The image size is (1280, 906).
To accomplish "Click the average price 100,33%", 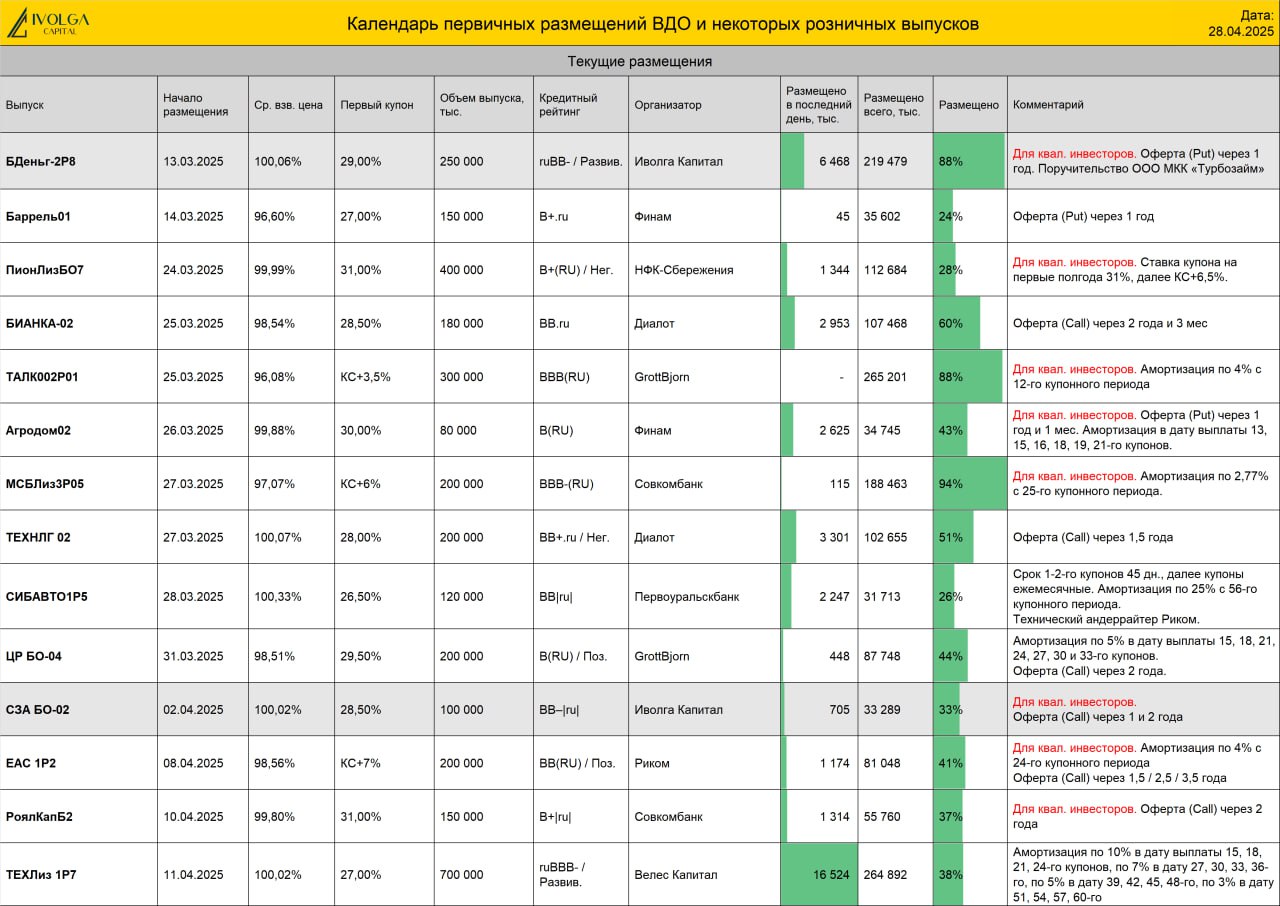I will click(x=278, y=597).
